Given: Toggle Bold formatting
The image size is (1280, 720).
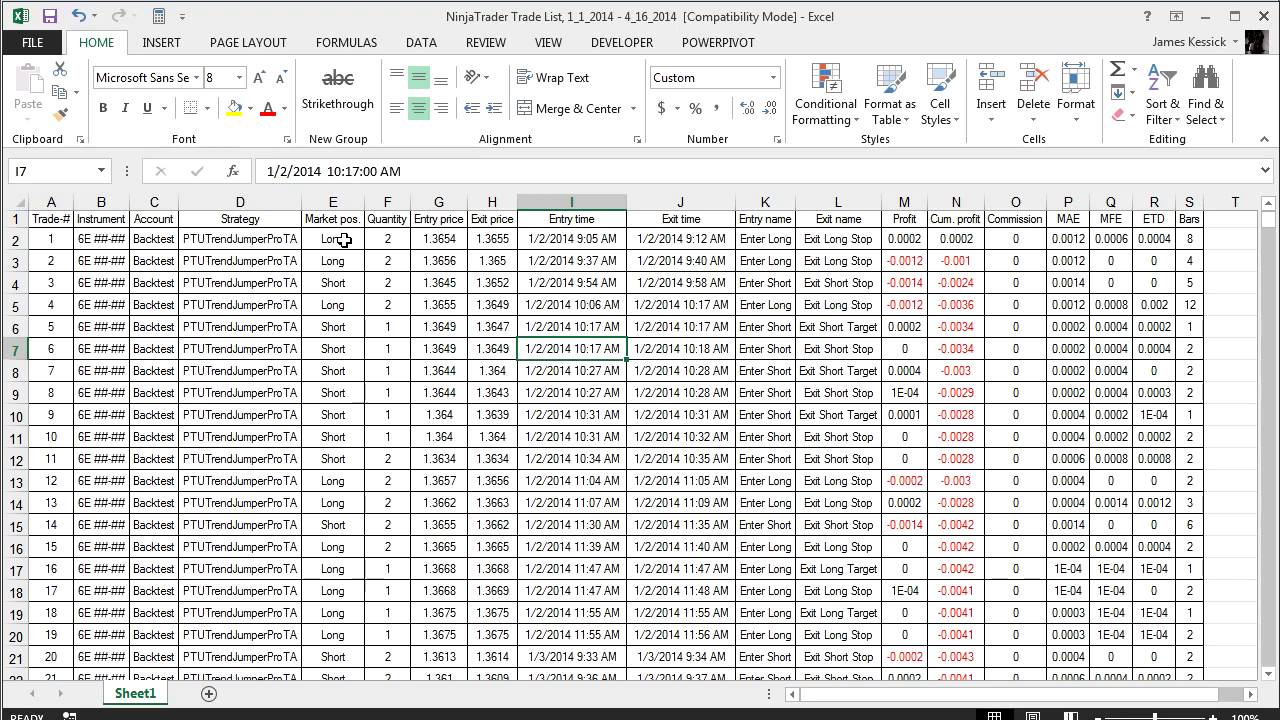Looking at the screenshot, I should pyautogui.click(x=103, y=108).
